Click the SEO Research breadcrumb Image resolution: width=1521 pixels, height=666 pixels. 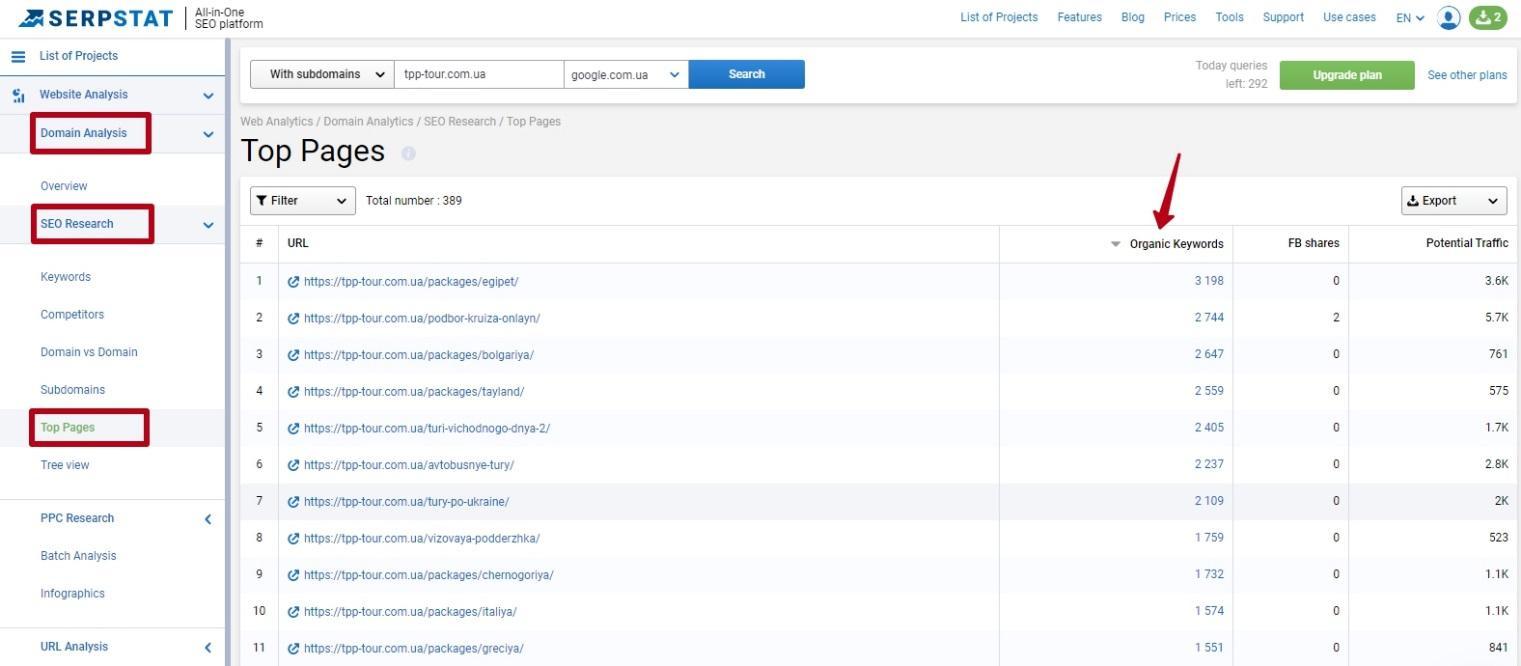coord(460,121)
